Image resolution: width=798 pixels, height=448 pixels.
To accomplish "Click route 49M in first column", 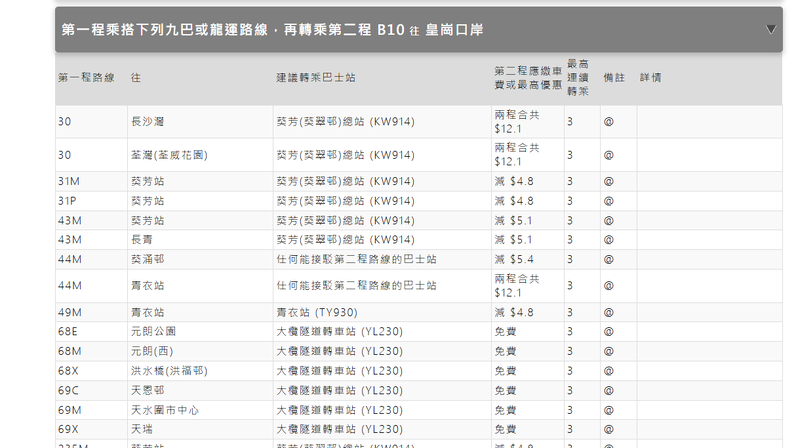I will [x=70, y=312].
